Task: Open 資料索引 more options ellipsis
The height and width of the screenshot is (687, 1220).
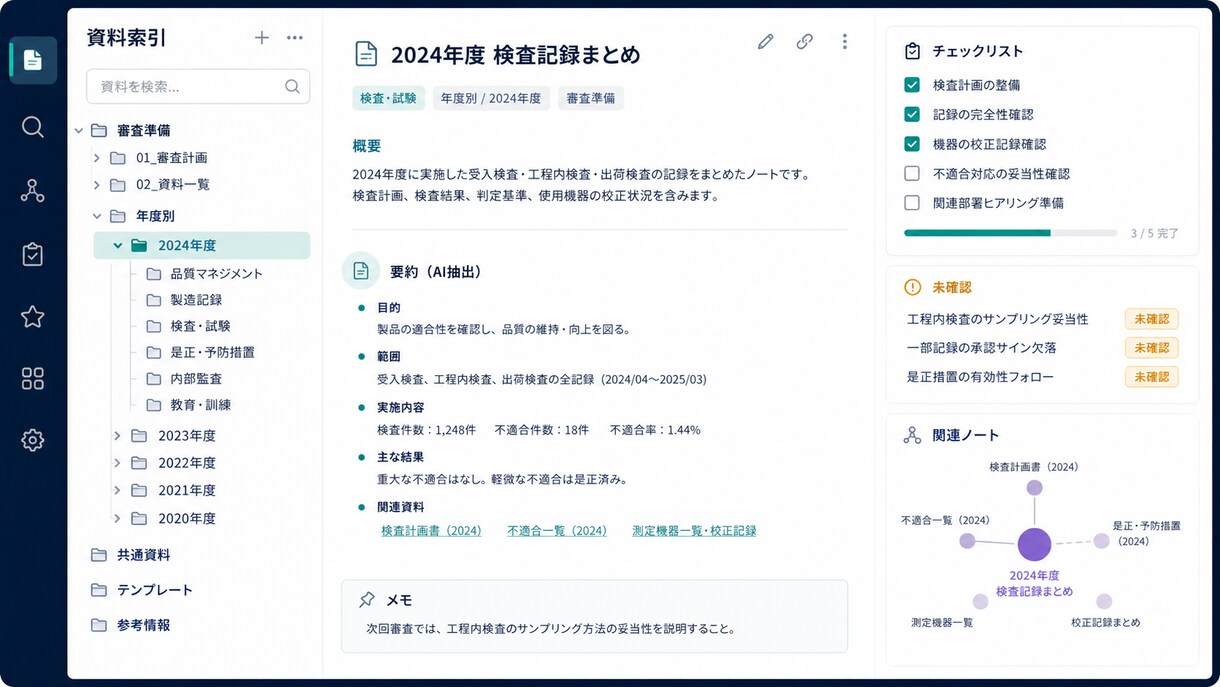Action: pyautogui.click(x=295, y=38)
